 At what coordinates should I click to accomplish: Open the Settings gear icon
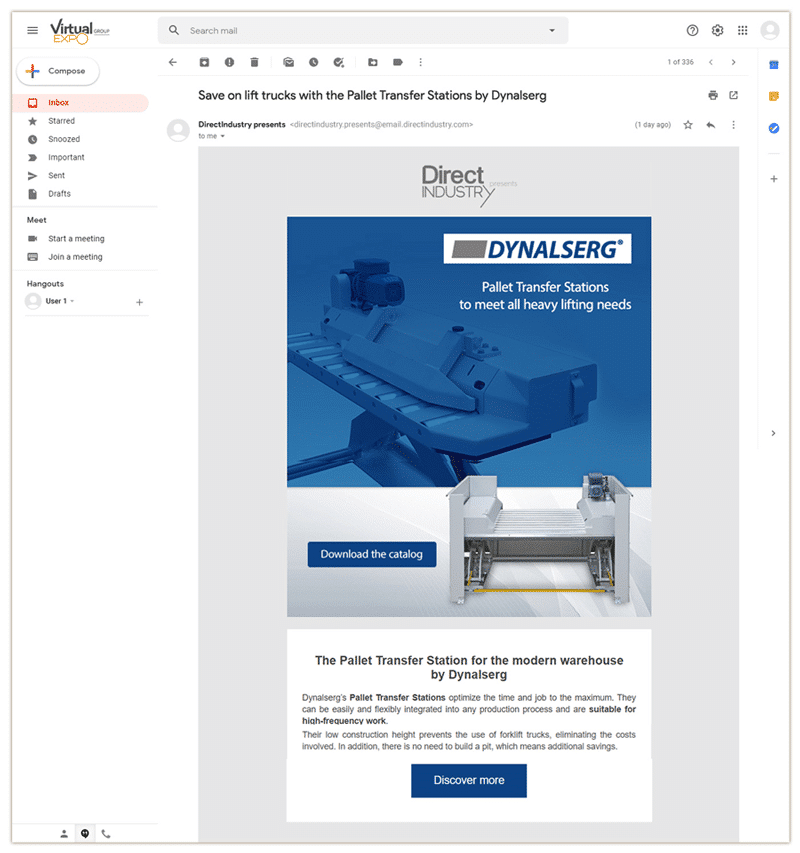717,30
